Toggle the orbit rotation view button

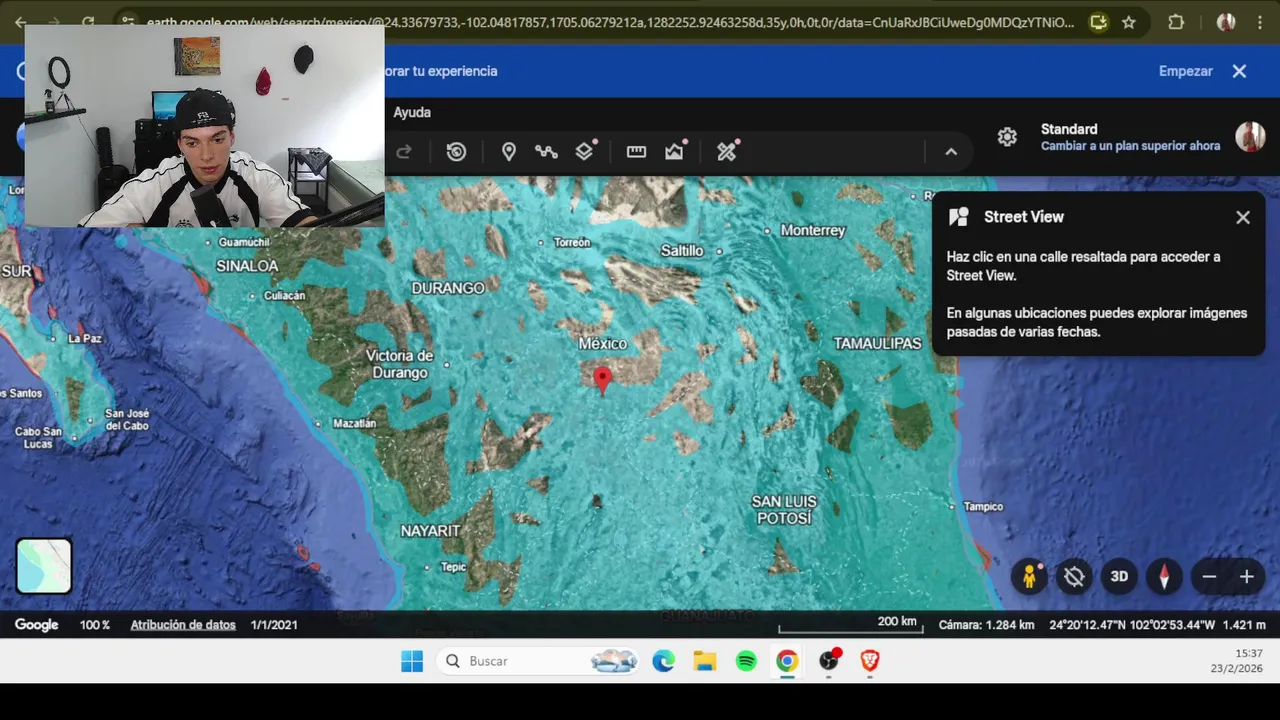[1074, 576]
